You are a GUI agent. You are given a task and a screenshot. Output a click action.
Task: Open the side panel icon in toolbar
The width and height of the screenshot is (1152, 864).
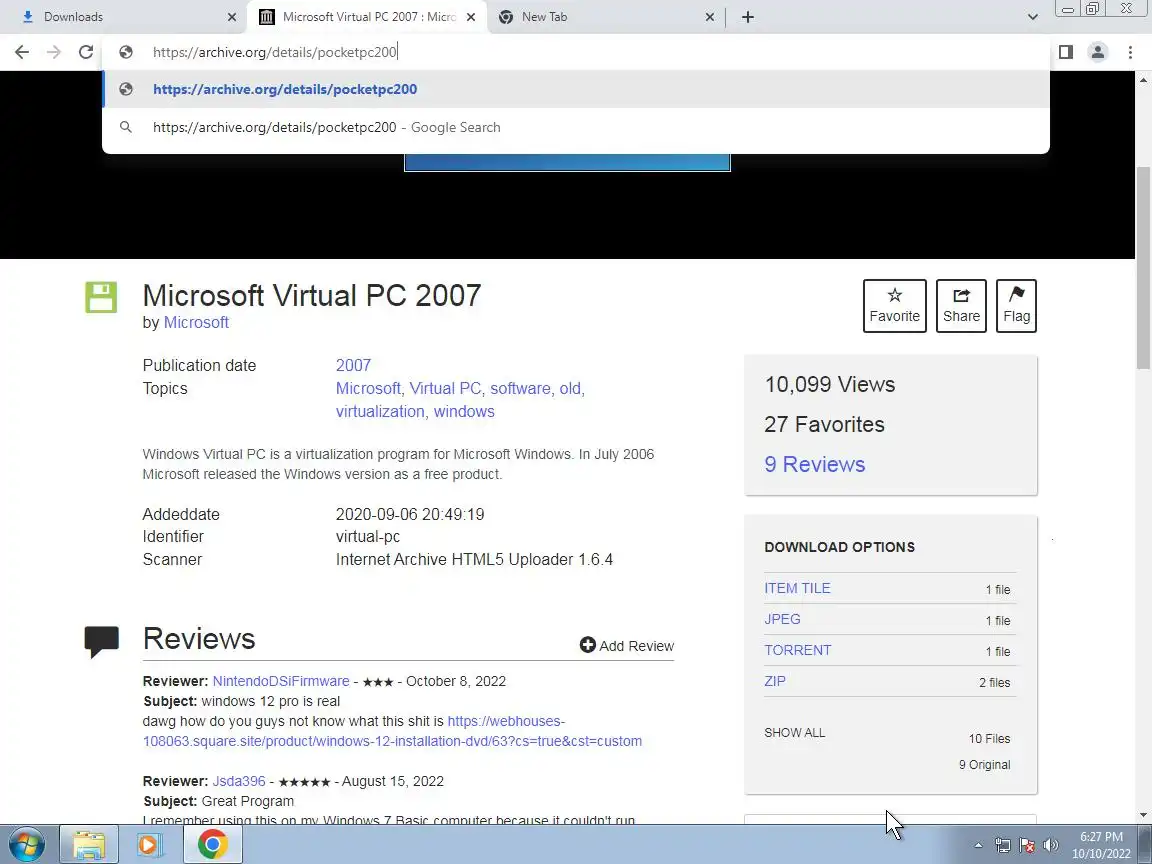[1065, 52]
